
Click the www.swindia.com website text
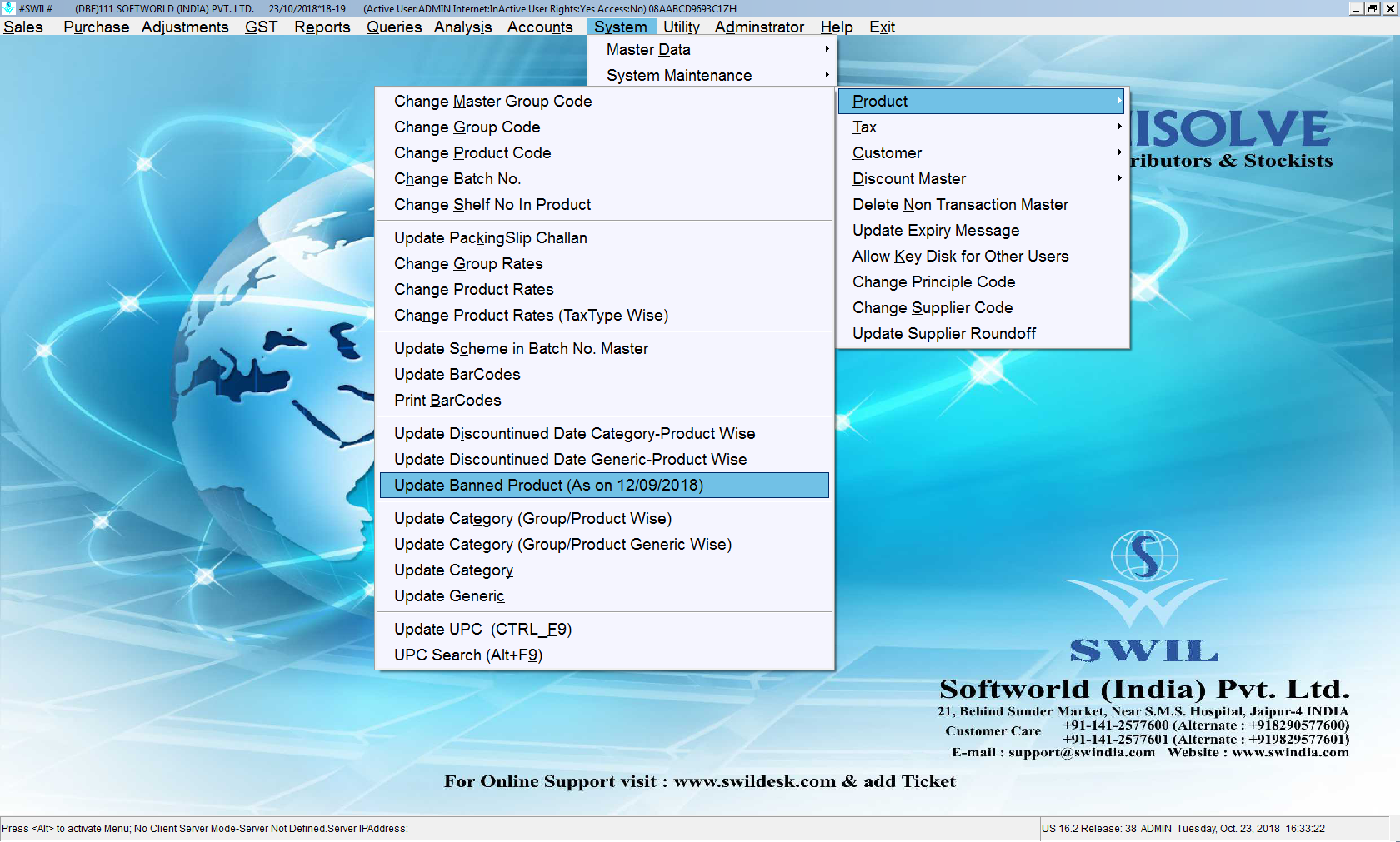(x=1290, y=752)
